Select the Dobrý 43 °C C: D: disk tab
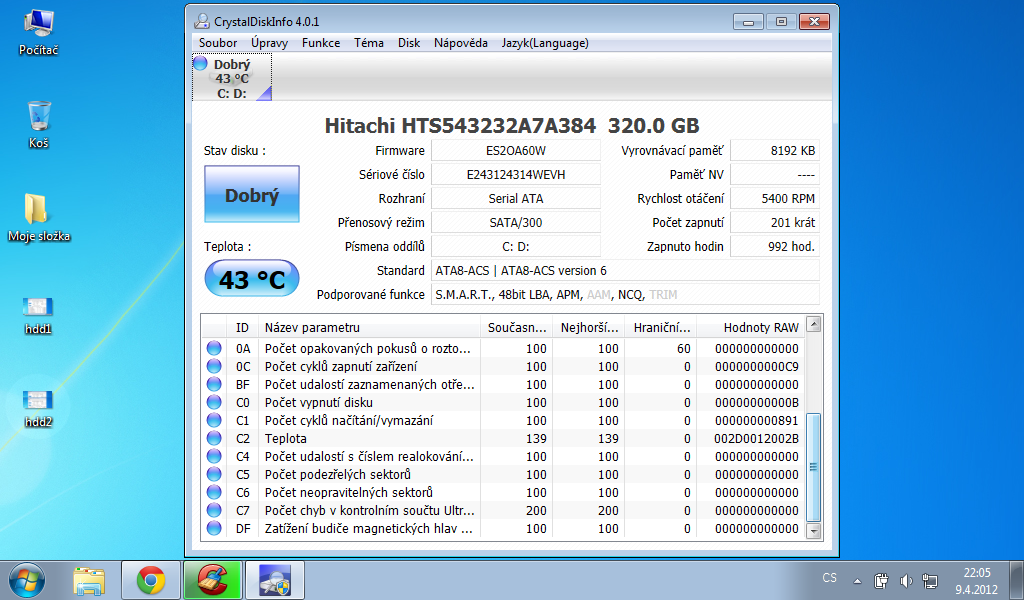Screen dimensions: 1024x600 (x=232, y=78)
